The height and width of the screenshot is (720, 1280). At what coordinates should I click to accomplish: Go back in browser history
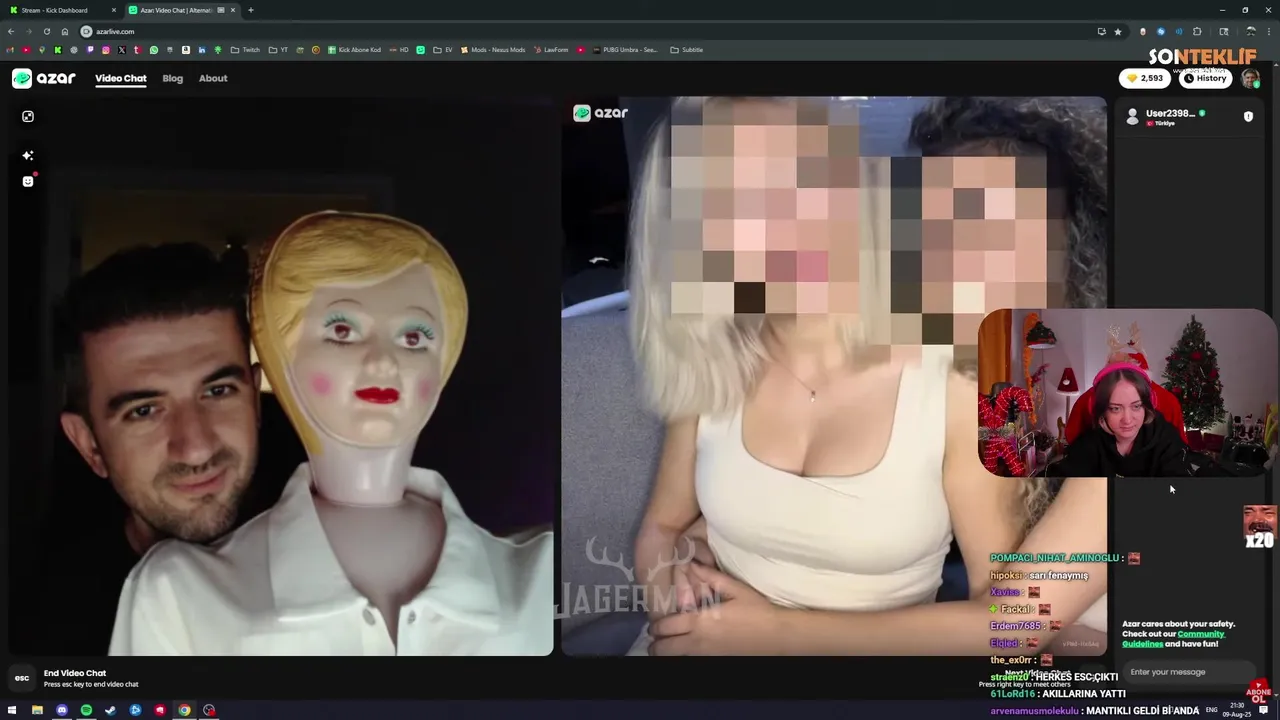coord(11,31)
